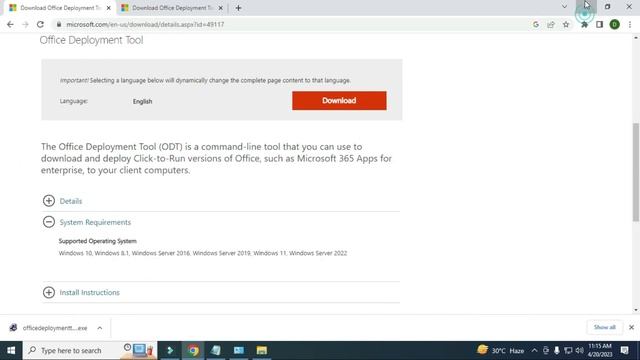Open volume tray icon
Screen dimensions: 640x360
[579, 350]
